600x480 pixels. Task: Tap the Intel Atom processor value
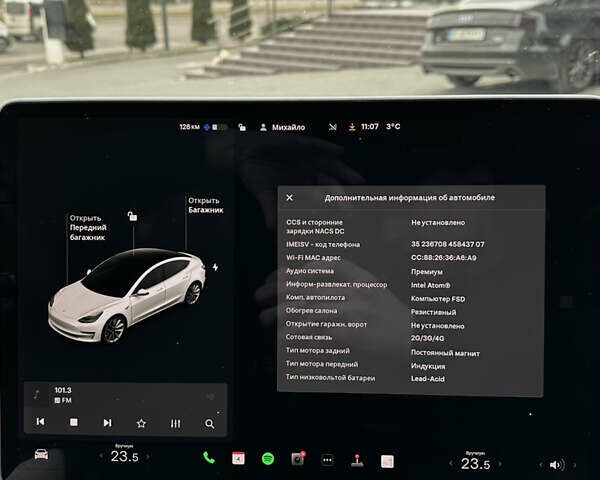[x=430, y=285]
